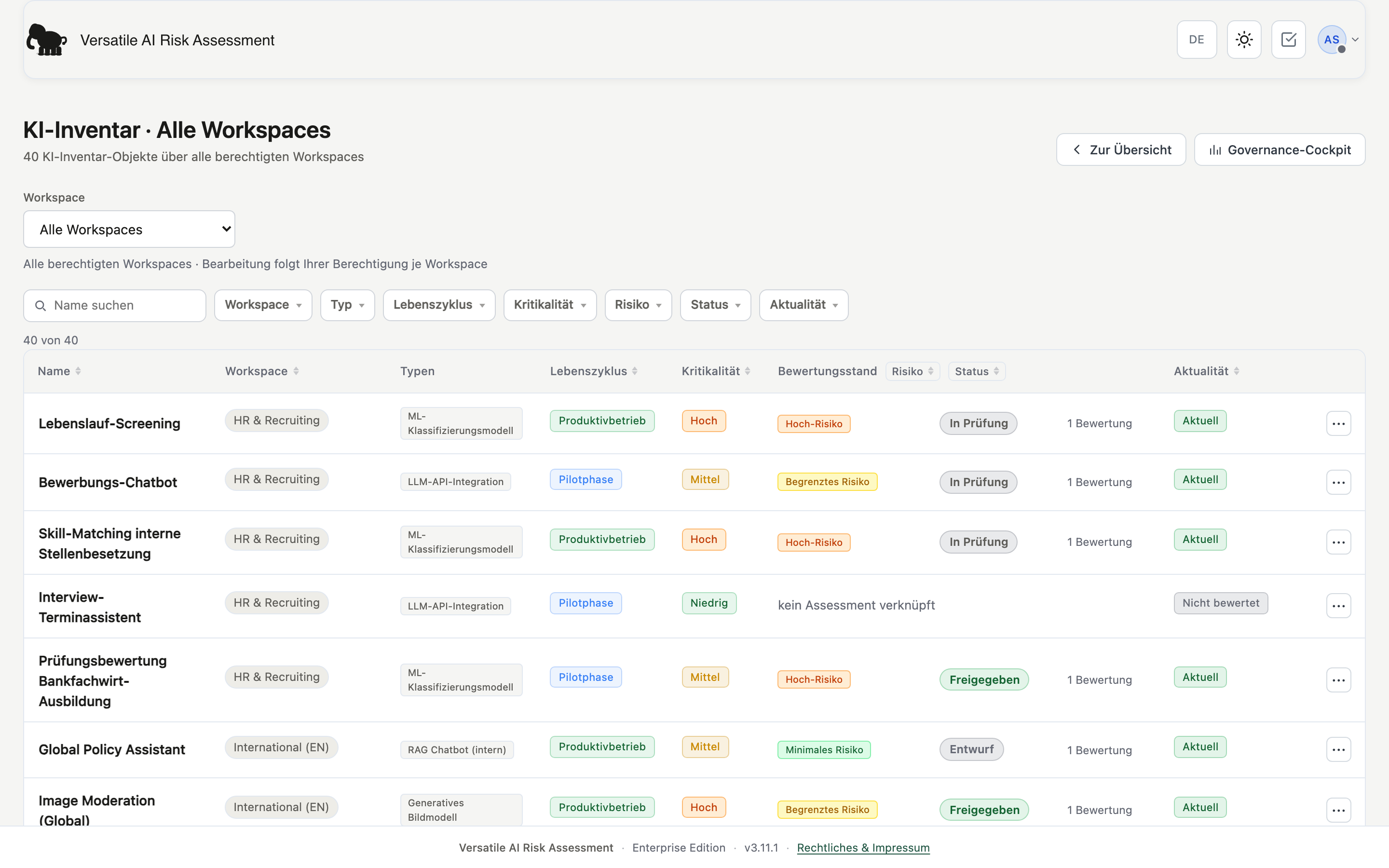1389x868 pixels.
Task: Click HR & Recruiting tag in Lebenslauf-Screening row
Action: tap(276, 420)
